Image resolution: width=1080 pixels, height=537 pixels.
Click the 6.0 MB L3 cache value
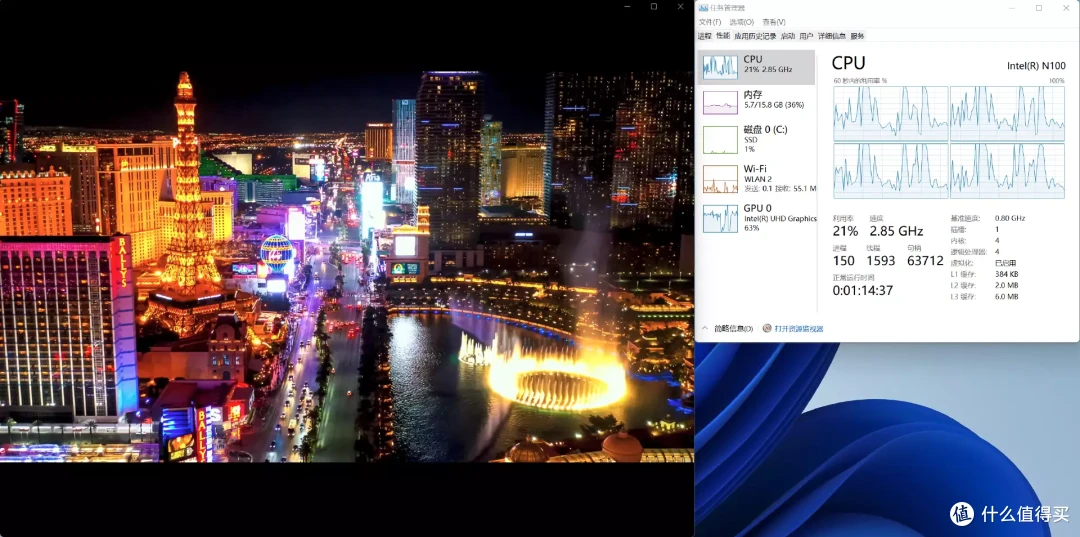tap(1006, 296)
